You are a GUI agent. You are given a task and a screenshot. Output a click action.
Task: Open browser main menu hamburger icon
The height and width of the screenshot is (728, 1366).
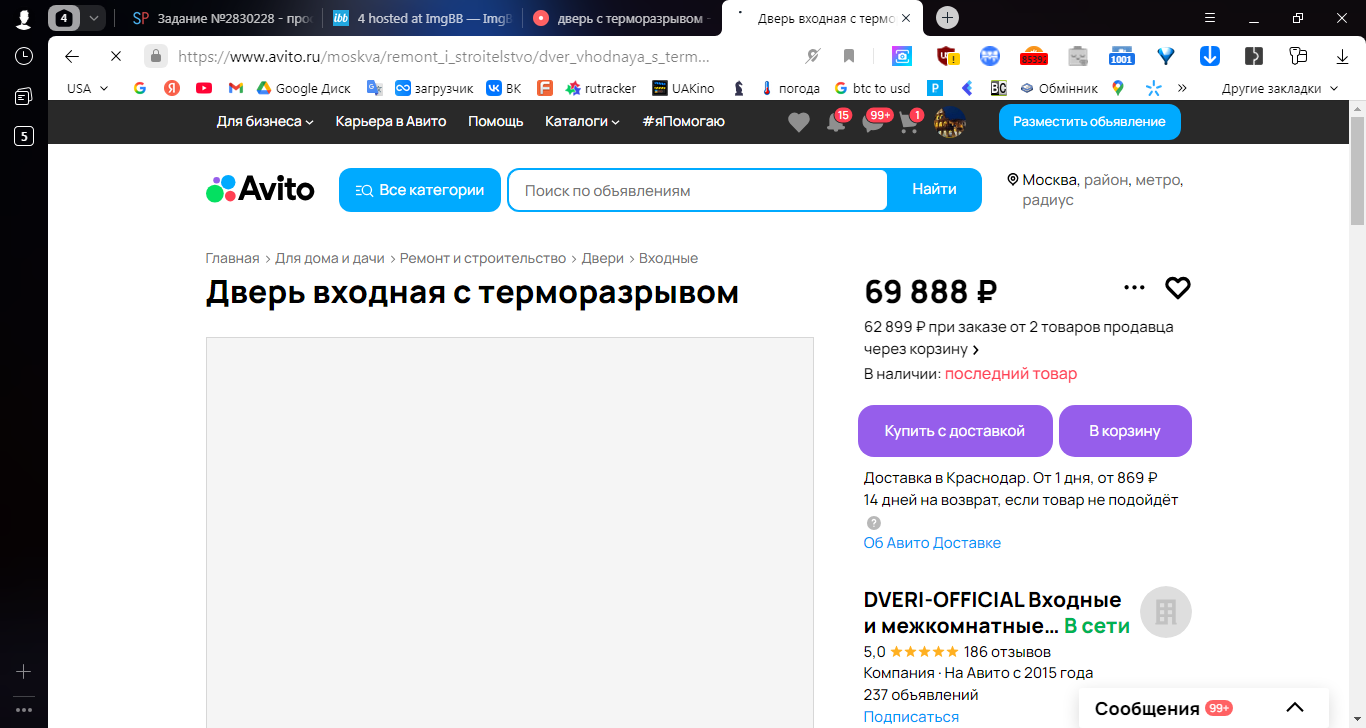pos(1209,18)
